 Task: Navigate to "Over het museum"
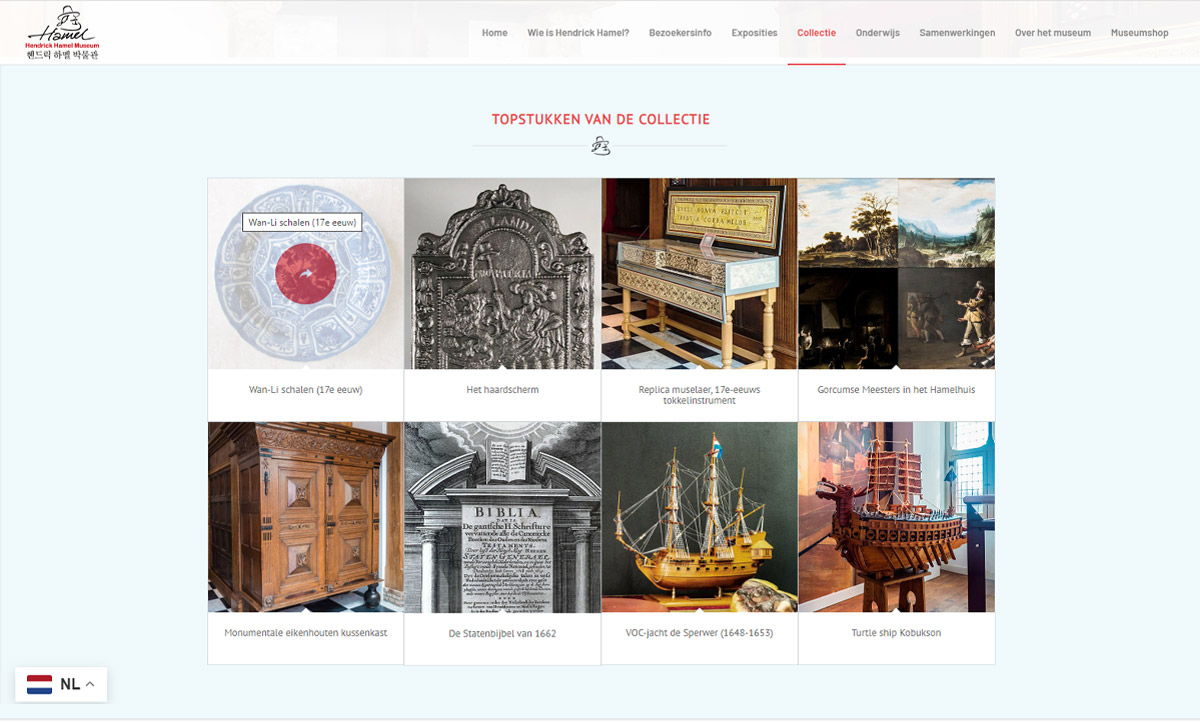tap(1052, 32)
